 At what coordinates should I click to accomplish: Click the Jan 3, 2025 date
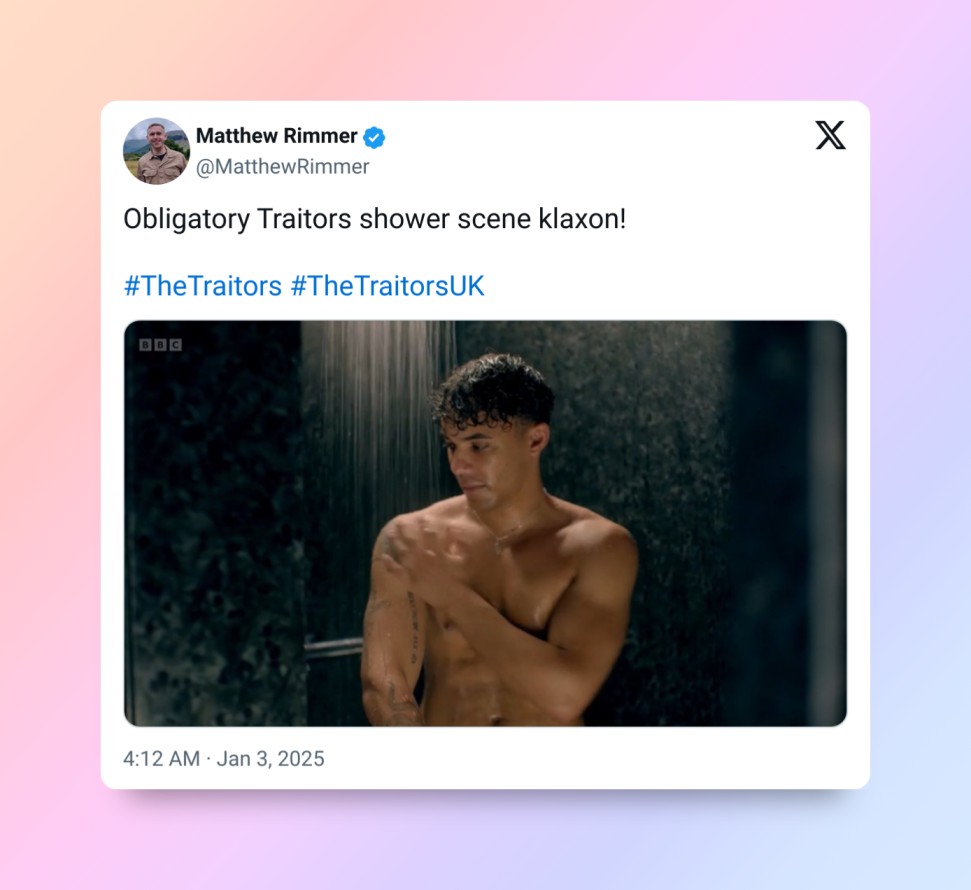[271, 759]
